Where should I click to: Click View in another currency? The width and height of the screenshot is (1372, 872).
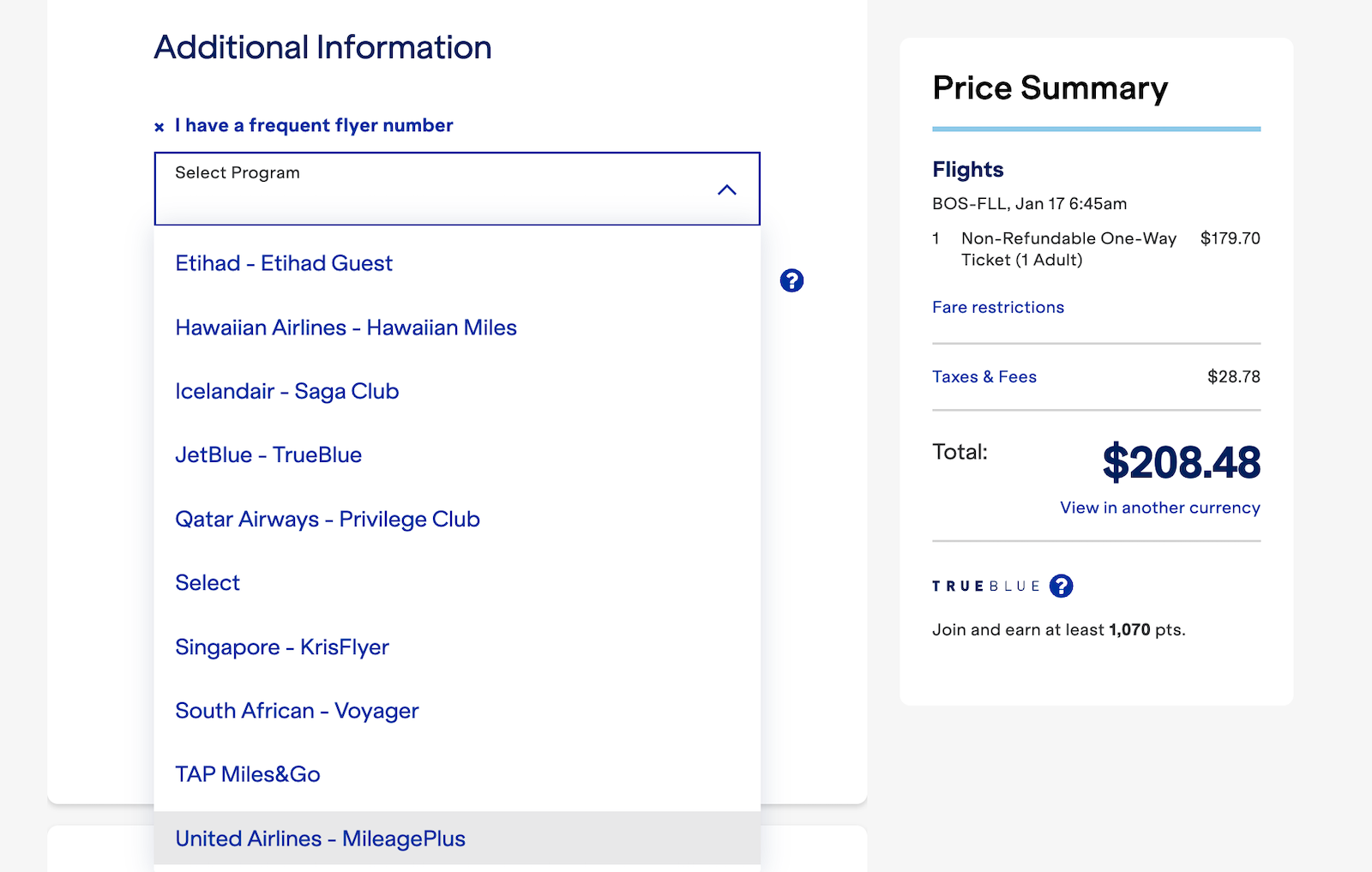point(1159,508)
